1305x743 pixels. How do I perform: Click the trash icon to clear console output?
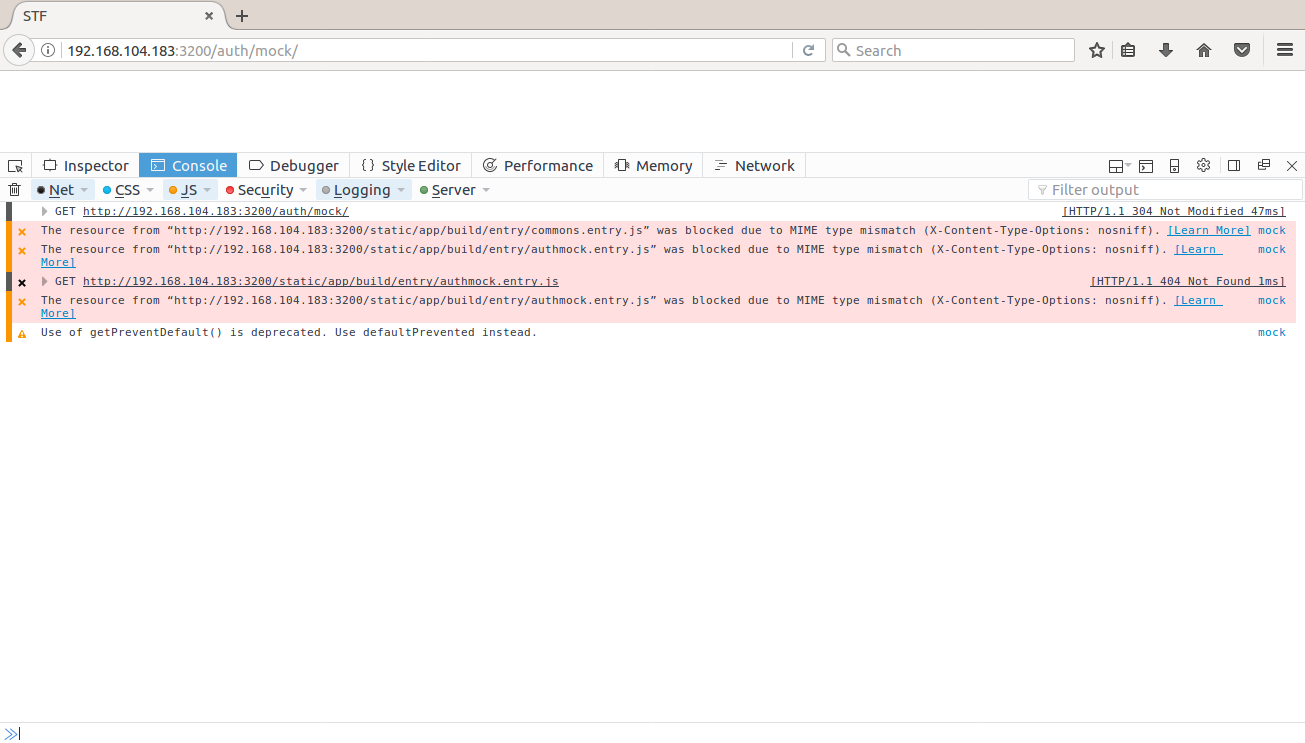tap(15, 189)
